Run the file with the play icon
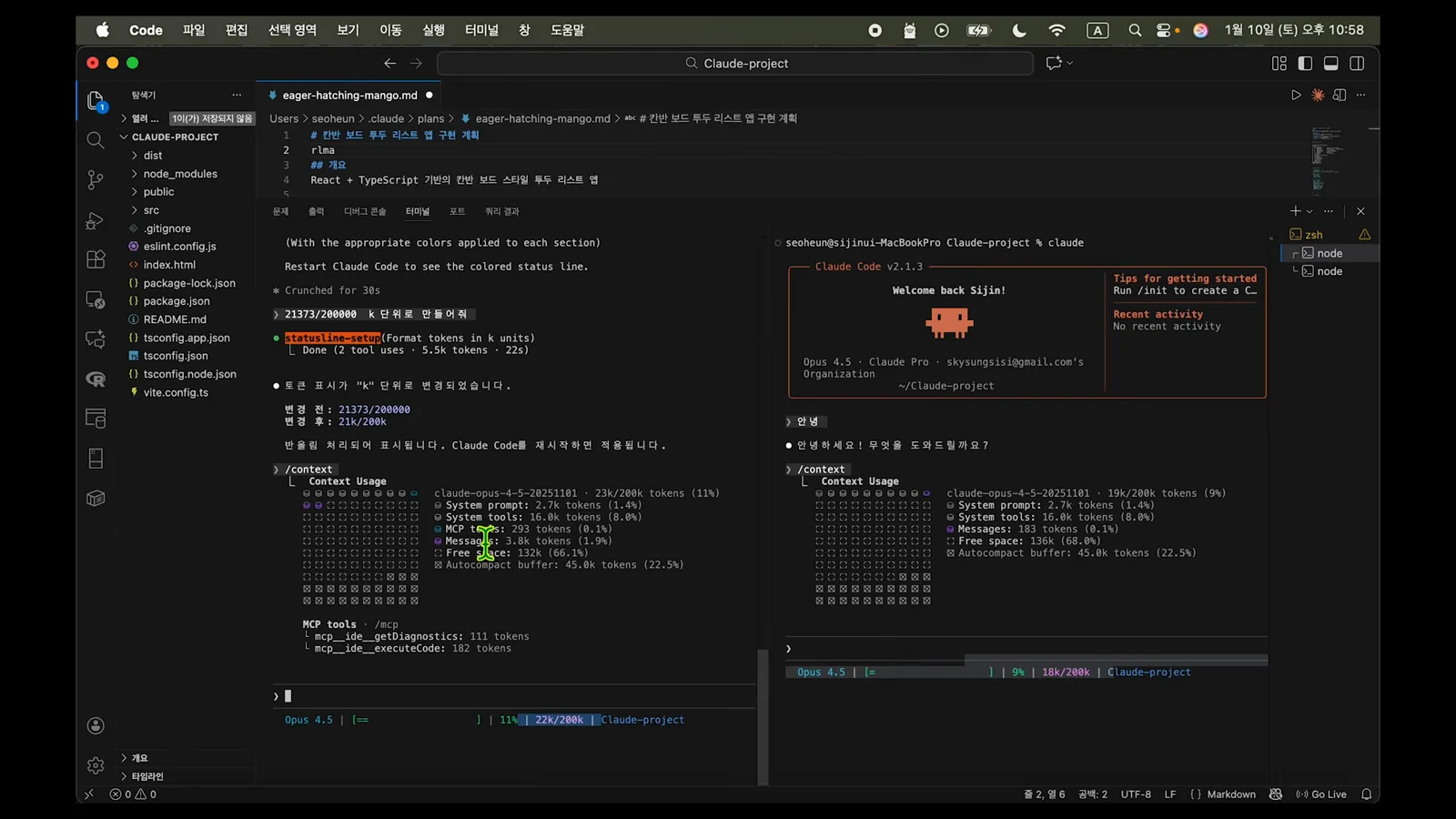Screen dimensions: 1456x819 (x=1296, y=95)
